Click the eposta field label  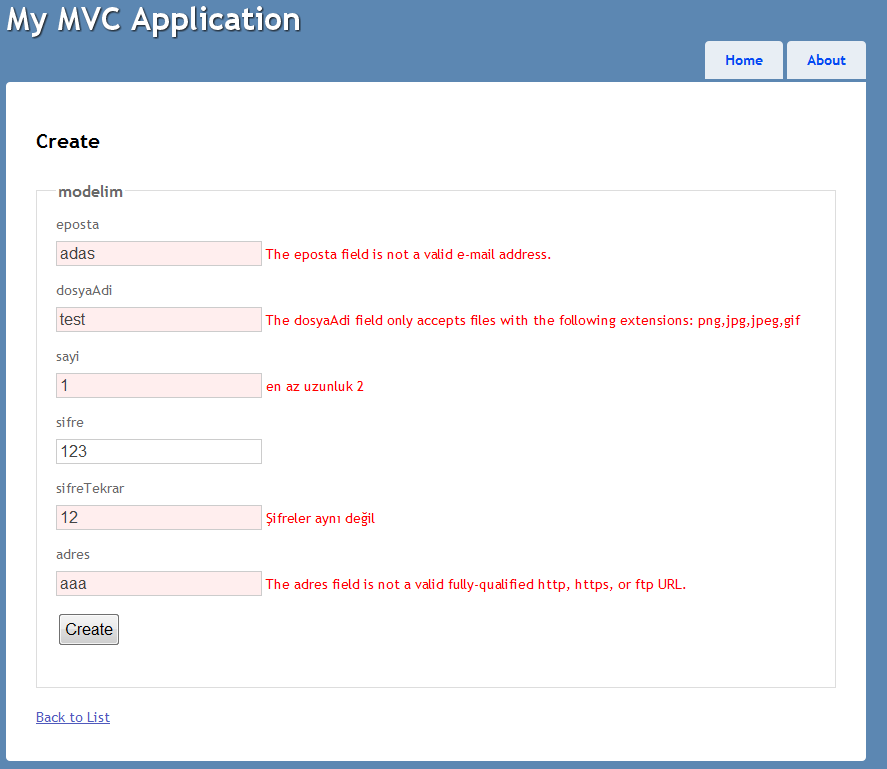[x=78, y=224]
